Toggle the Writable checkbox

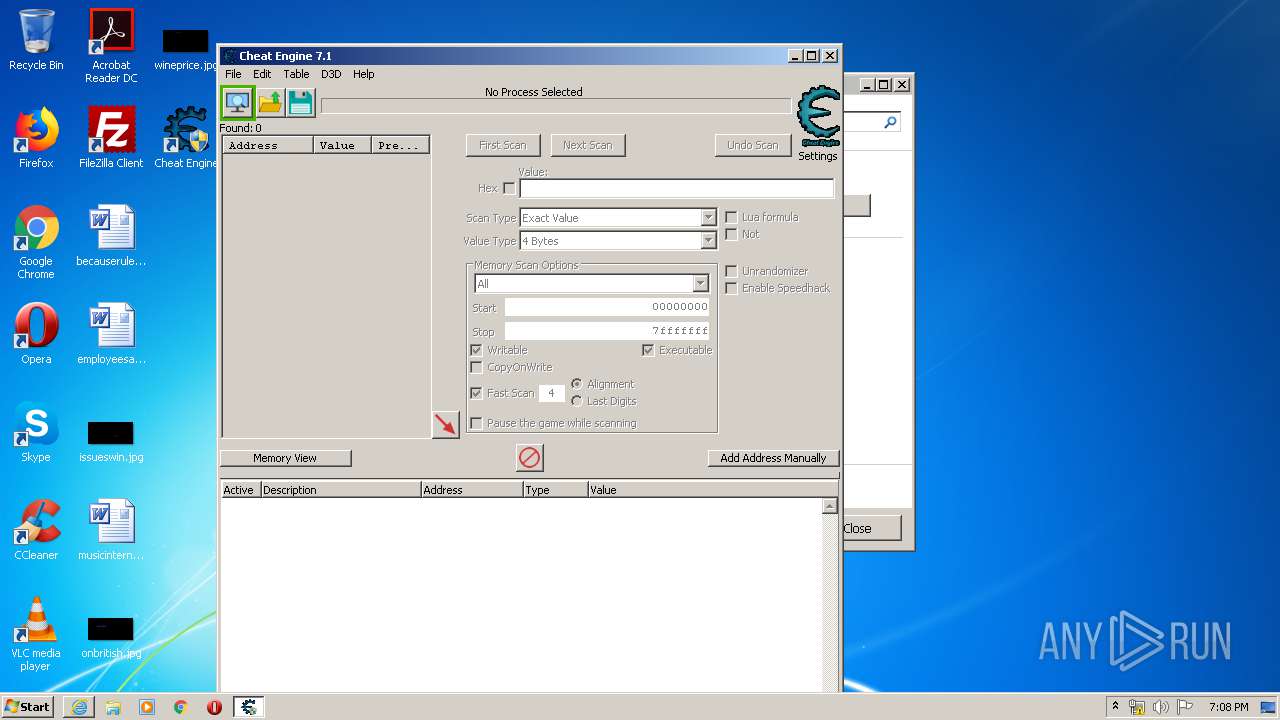[476, 350]
